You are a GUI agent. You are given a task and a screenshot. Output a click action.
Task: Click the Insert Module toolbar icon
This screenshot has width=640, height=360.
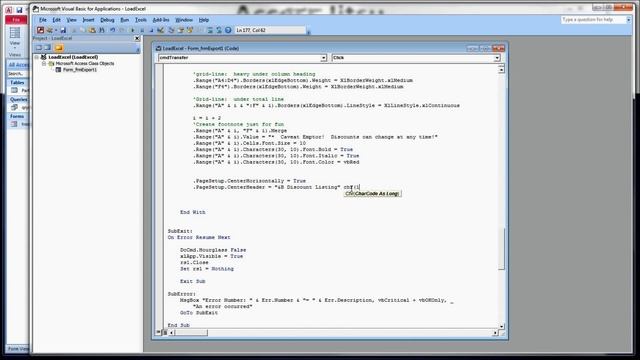(x=49, y=30)
